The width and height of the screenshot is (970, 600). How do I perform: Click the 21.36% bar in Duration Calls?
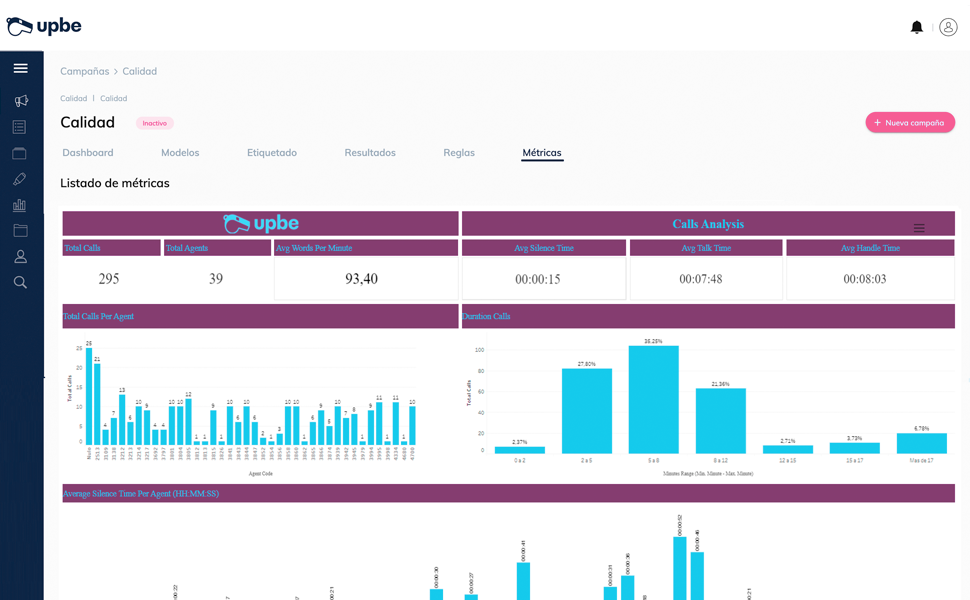(x=721, y=421)
